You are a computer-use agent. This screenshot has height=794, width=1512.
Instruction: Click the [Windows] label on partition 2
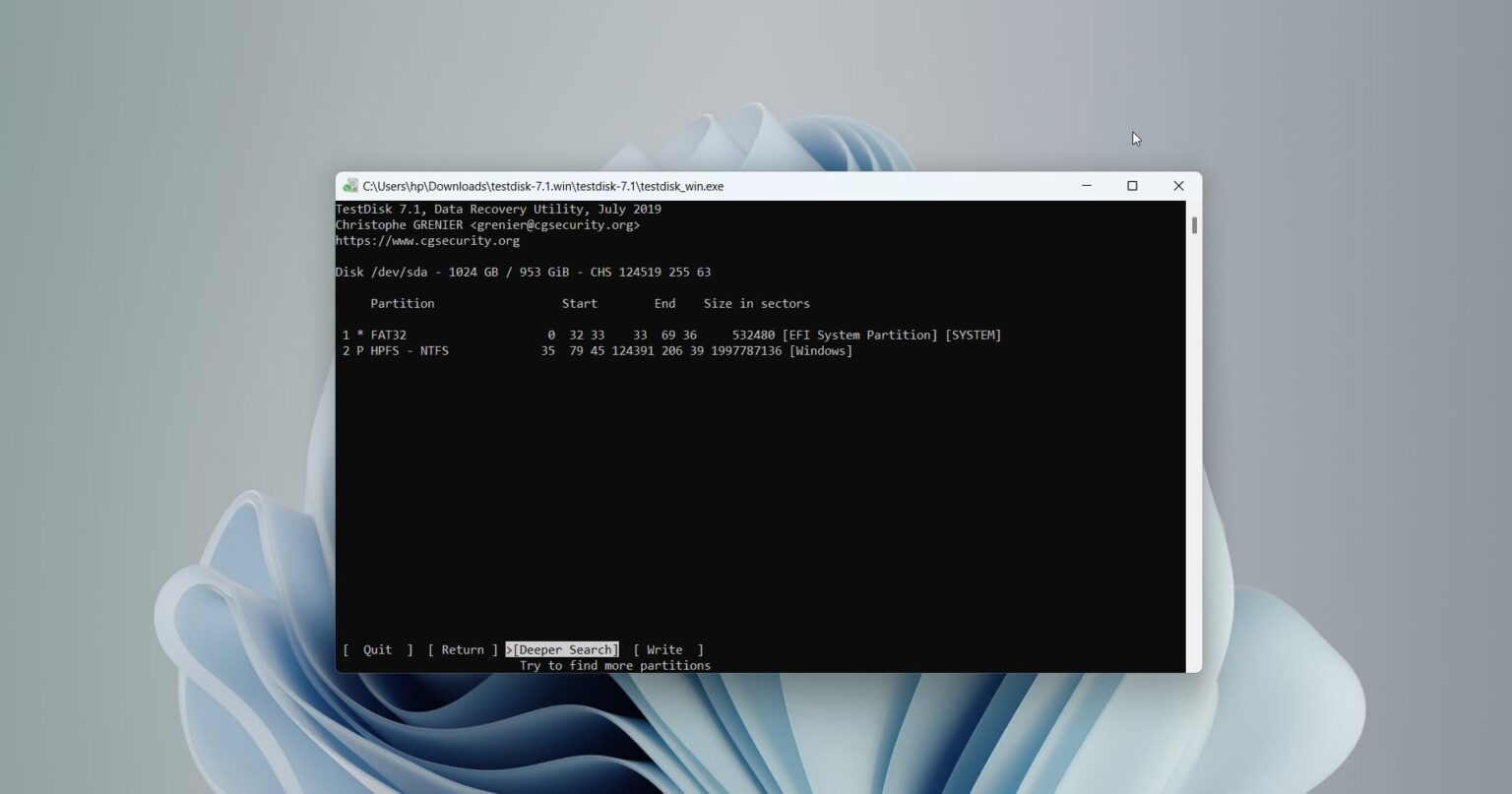(820, 350)
